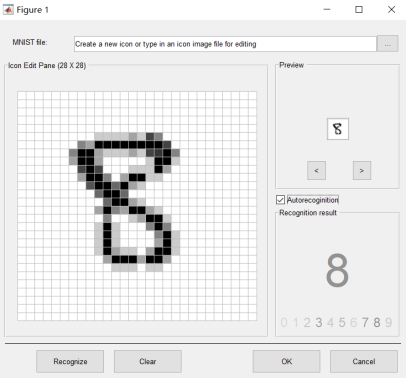Image resolution: width=407 pixels, height=378 pixels.
Task: Click the Recognize button
Action: tap(70, 361)
